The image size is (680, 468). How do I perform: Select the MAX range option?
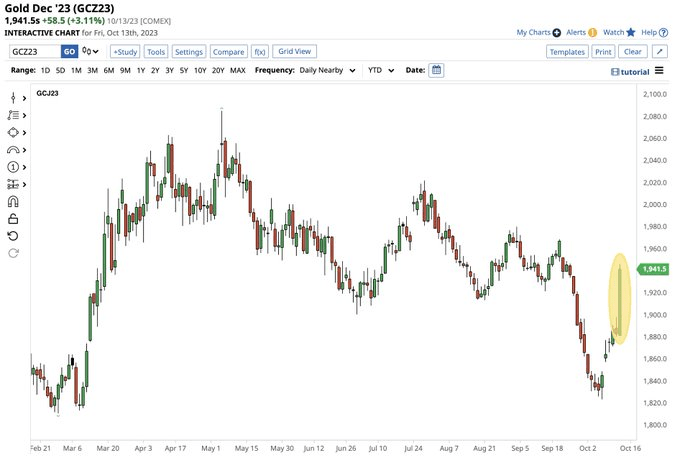[x=237, y=70]
